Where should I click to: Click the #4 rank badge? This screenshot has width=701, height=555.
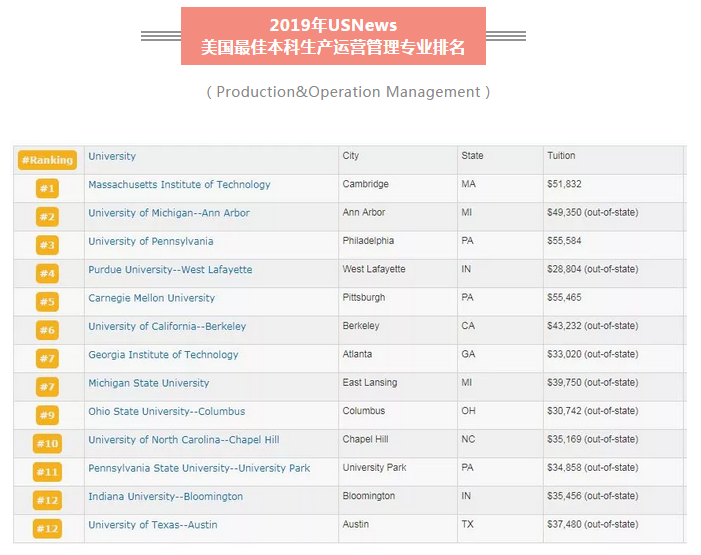47,274
